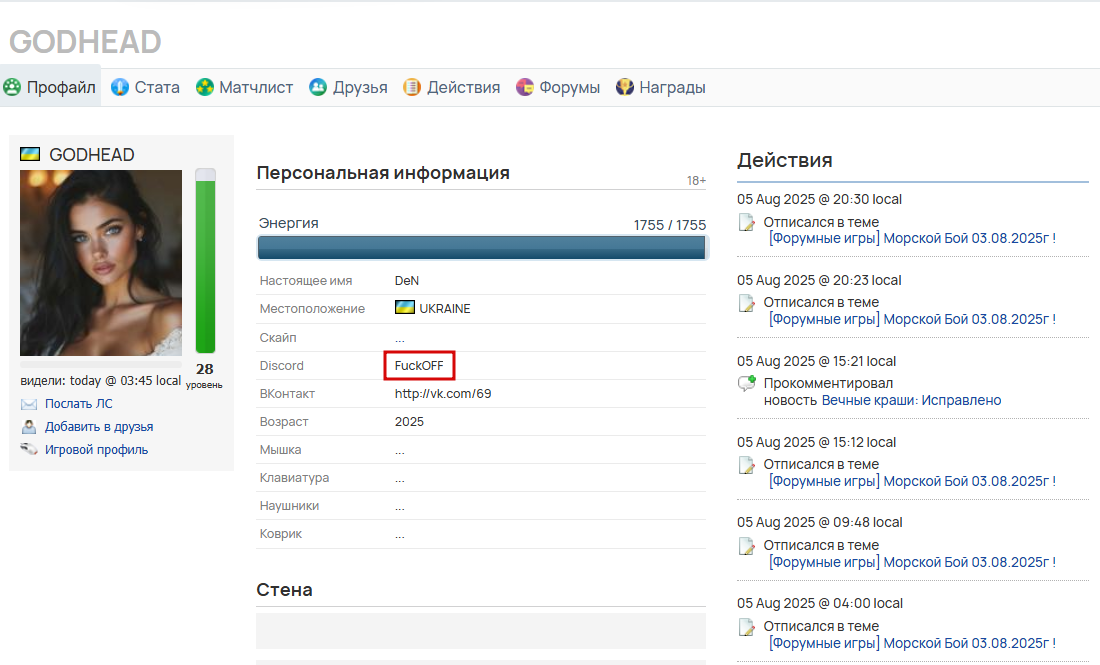
Task: Click the person icon beside Добавить в друзья
Action: click(29, 426)
